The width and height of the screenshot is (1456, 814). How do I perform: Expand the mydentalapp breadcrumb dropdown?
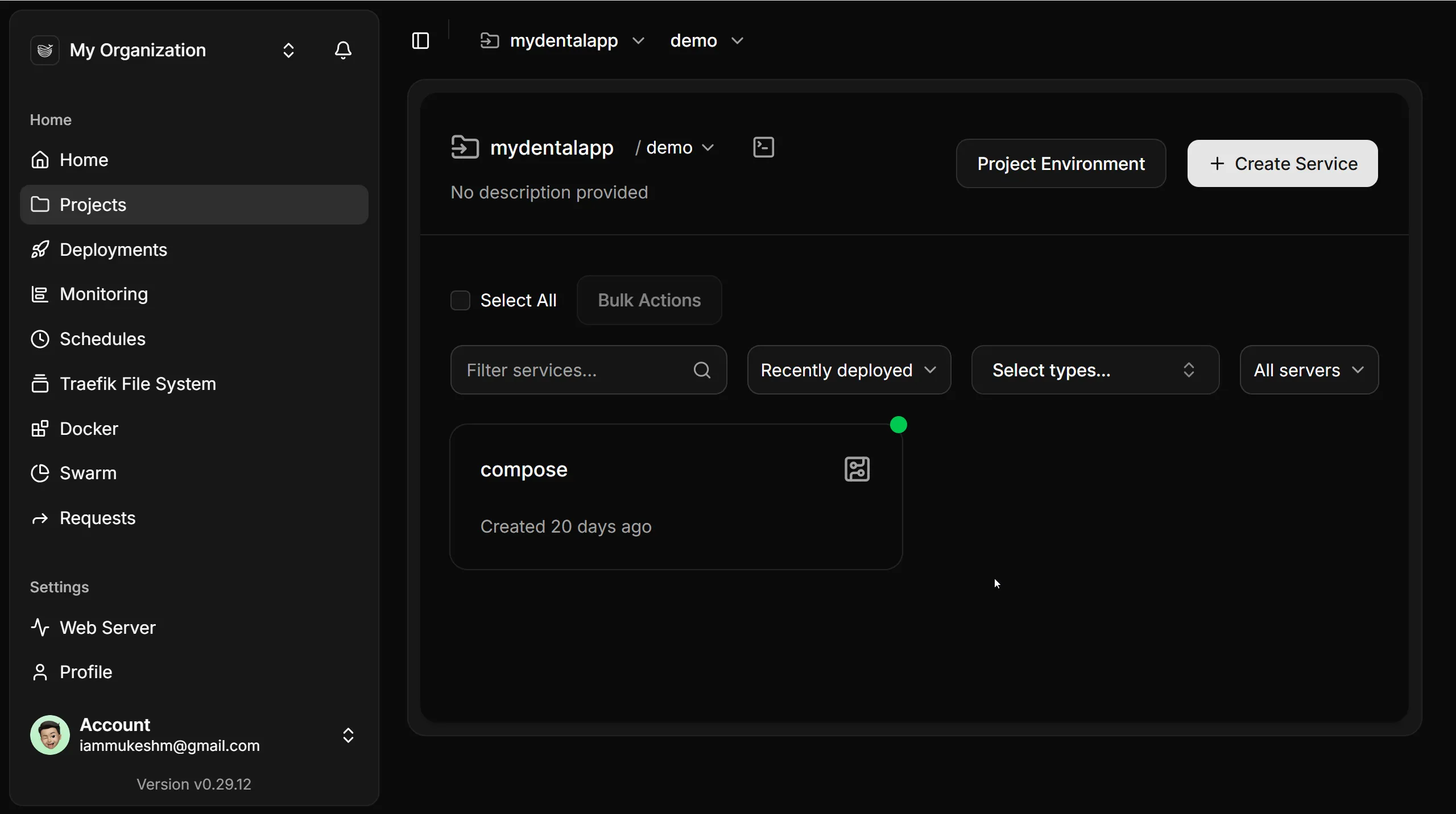tap(638, 41)
